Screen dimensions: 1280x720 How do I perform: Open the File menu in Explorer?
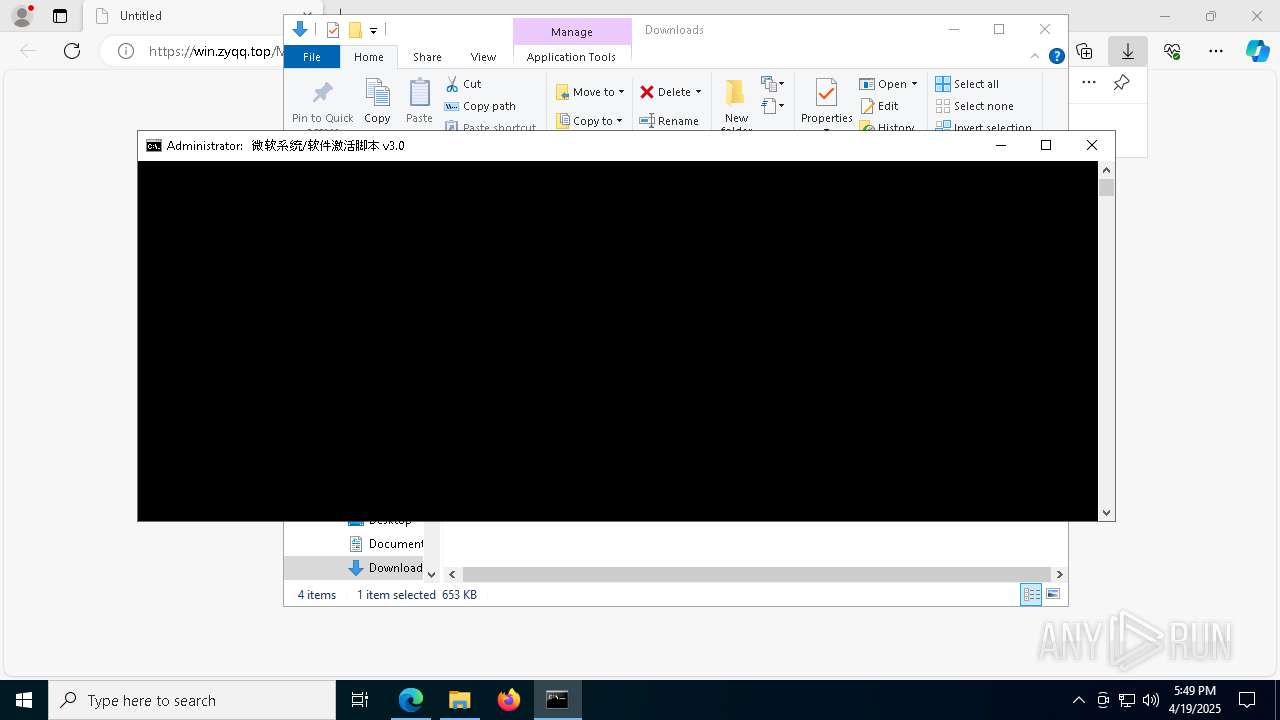(312, 57)
